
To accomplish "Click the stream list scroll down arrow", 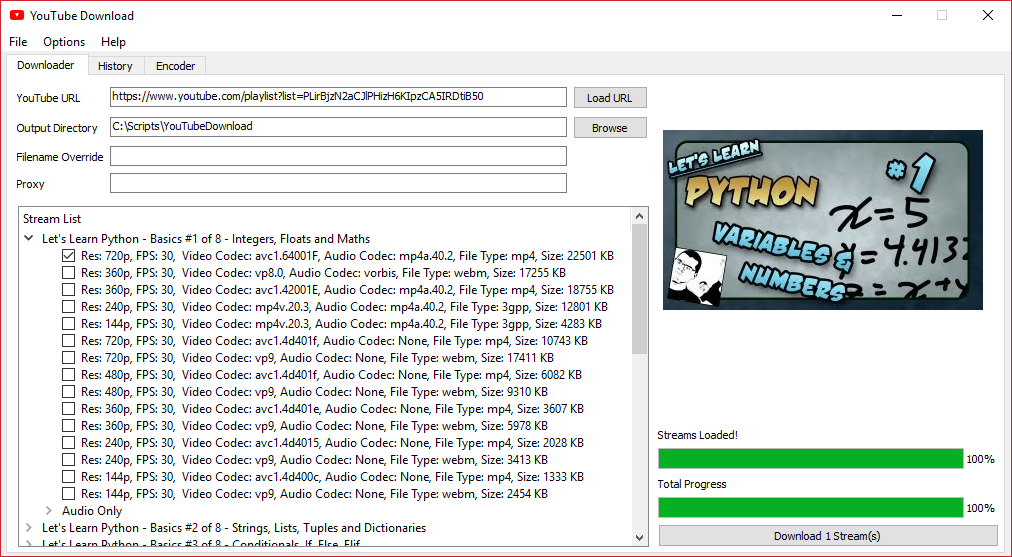I will coord(639,537).
